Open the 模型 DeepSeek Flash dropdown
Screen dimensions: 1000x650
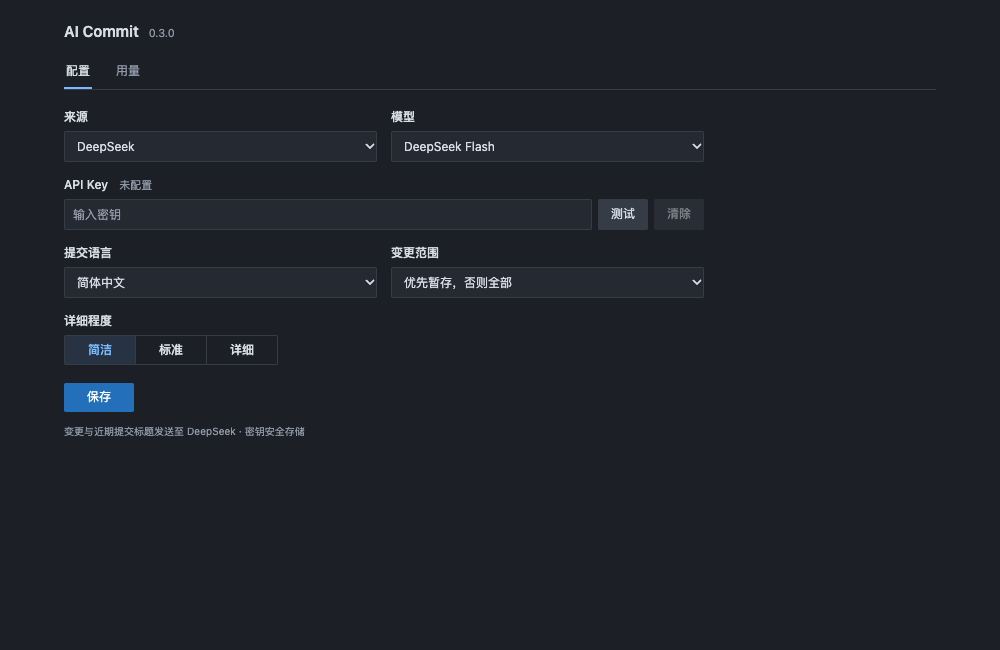[x=547, y=147]
